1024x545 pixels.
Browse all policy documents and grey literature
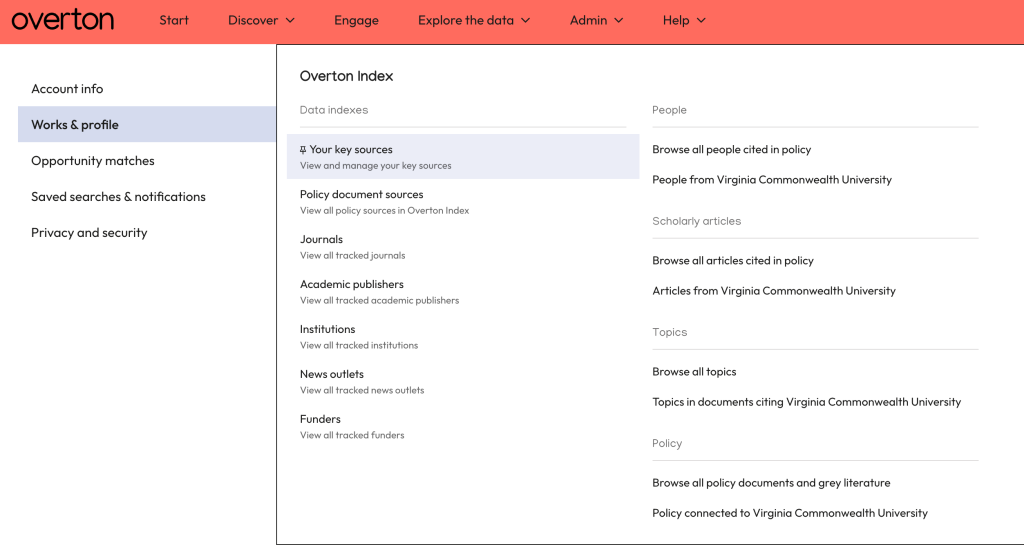[770, 483]
